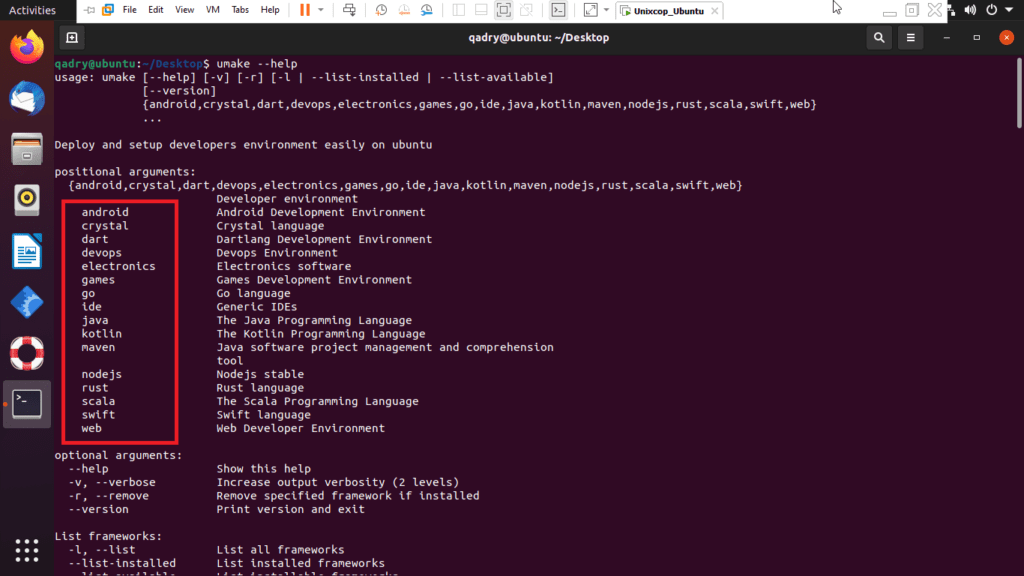Image resolution: width=1024 pixels, height=576 pixels.
Task: Search the terminal output
Action: click(879, 38)
